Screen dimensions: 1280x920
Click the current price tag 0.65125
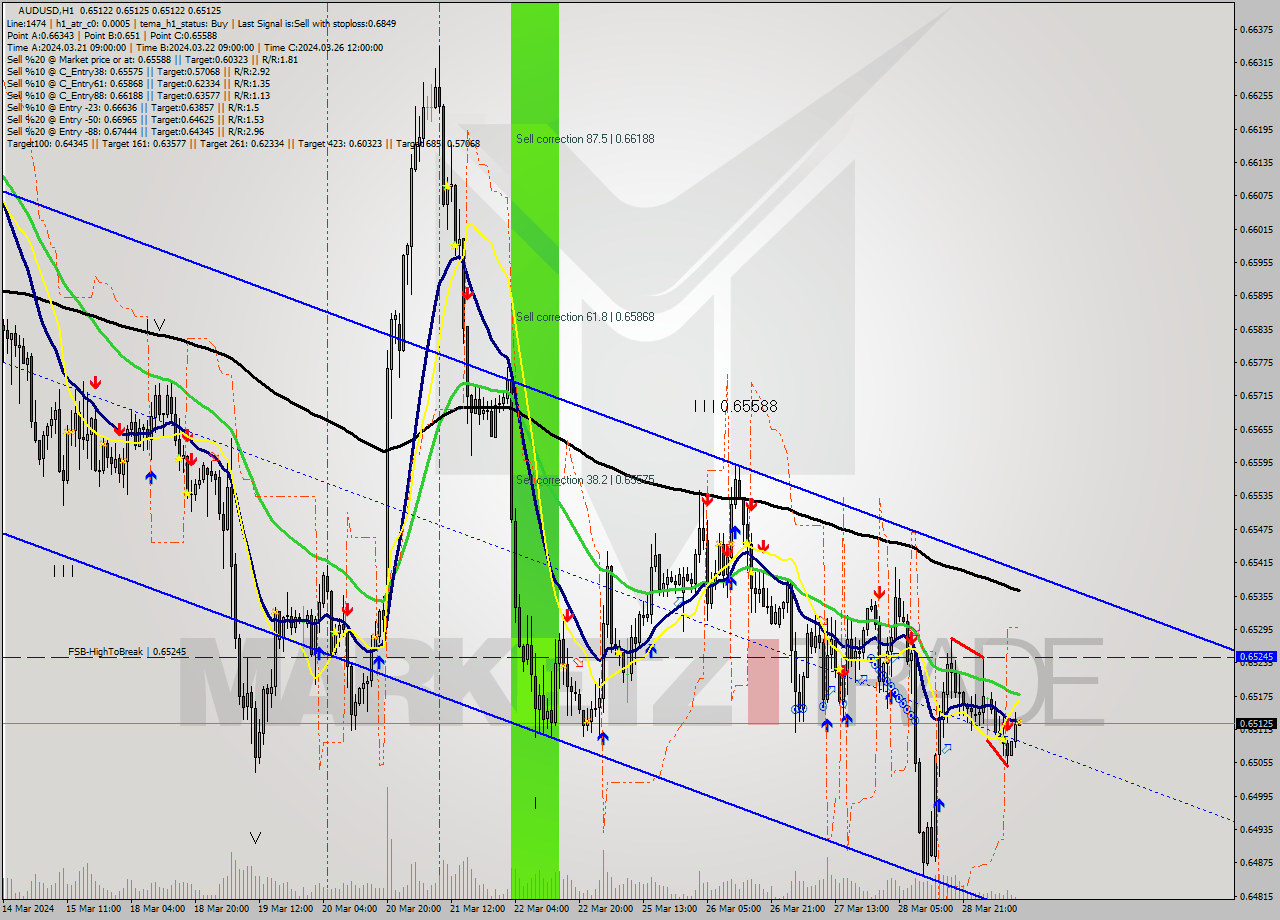(1255, 723)
